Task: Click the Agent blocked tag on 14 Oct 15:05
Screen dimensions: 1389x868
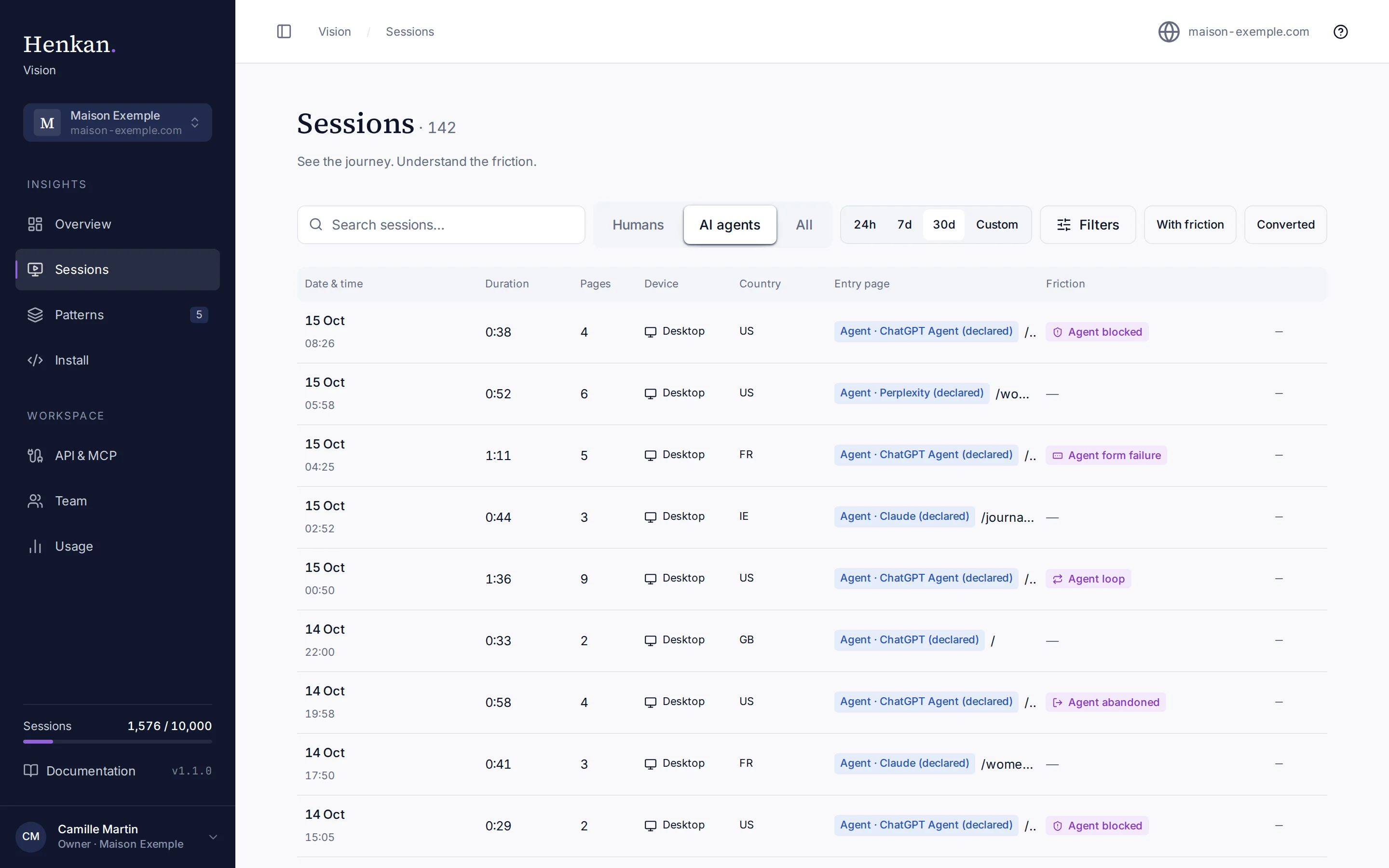Action: [1097, 826]
